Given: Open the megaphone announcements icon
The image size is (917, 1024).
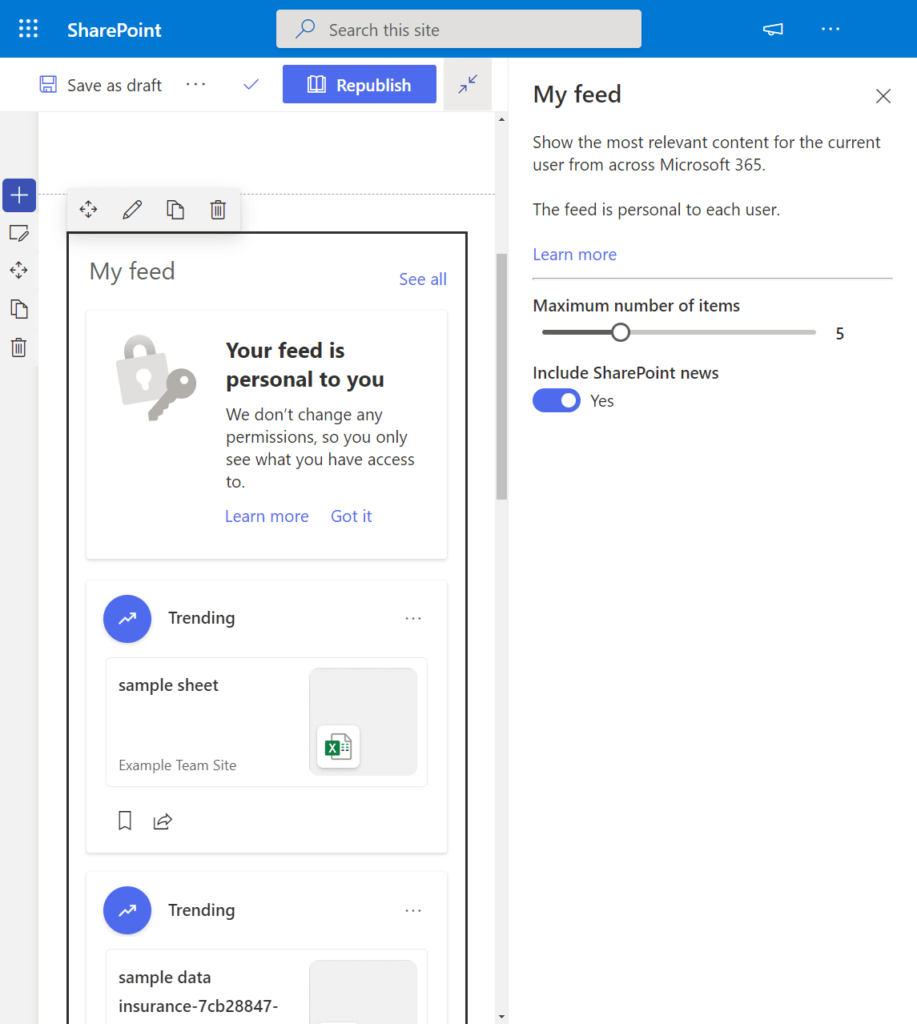Looking at the screenshot, I should [x=773, y=29].
